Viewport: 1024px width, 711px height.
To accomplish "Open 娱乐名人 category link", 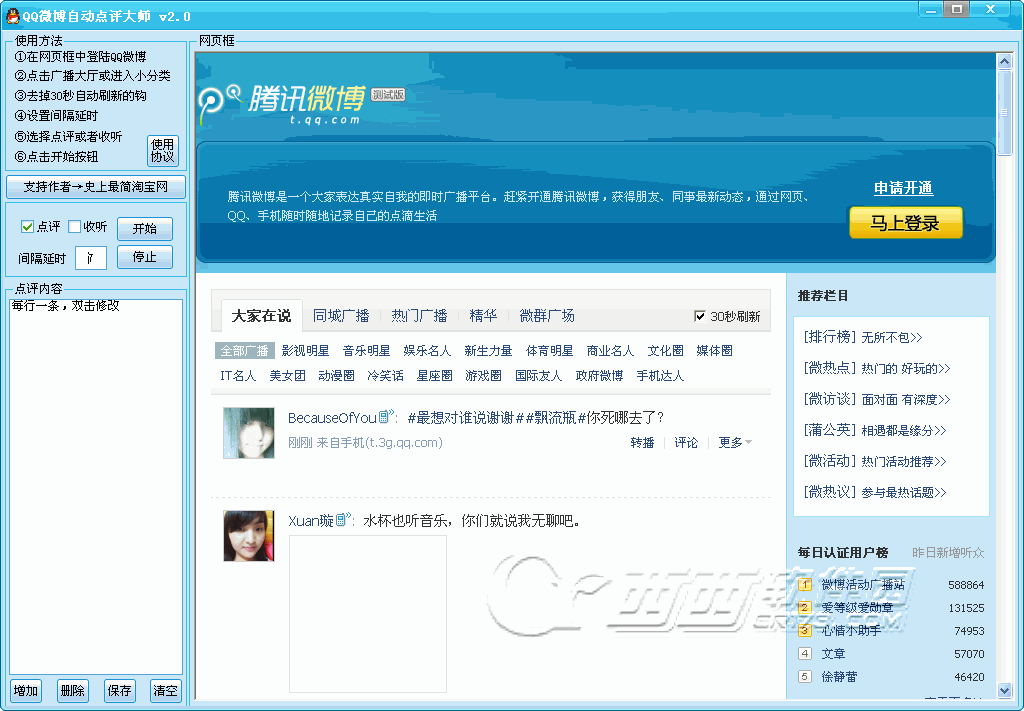I will click(427, 351).
